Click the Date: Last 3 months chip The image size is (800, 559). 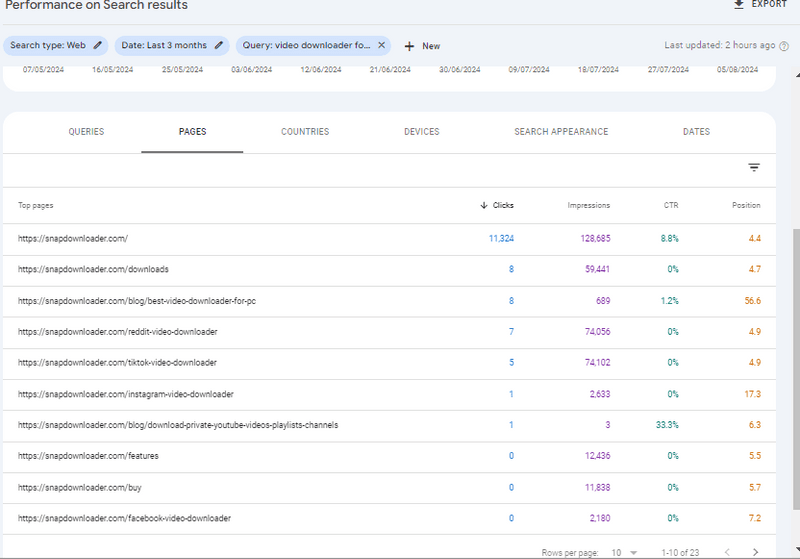(172, 45)
